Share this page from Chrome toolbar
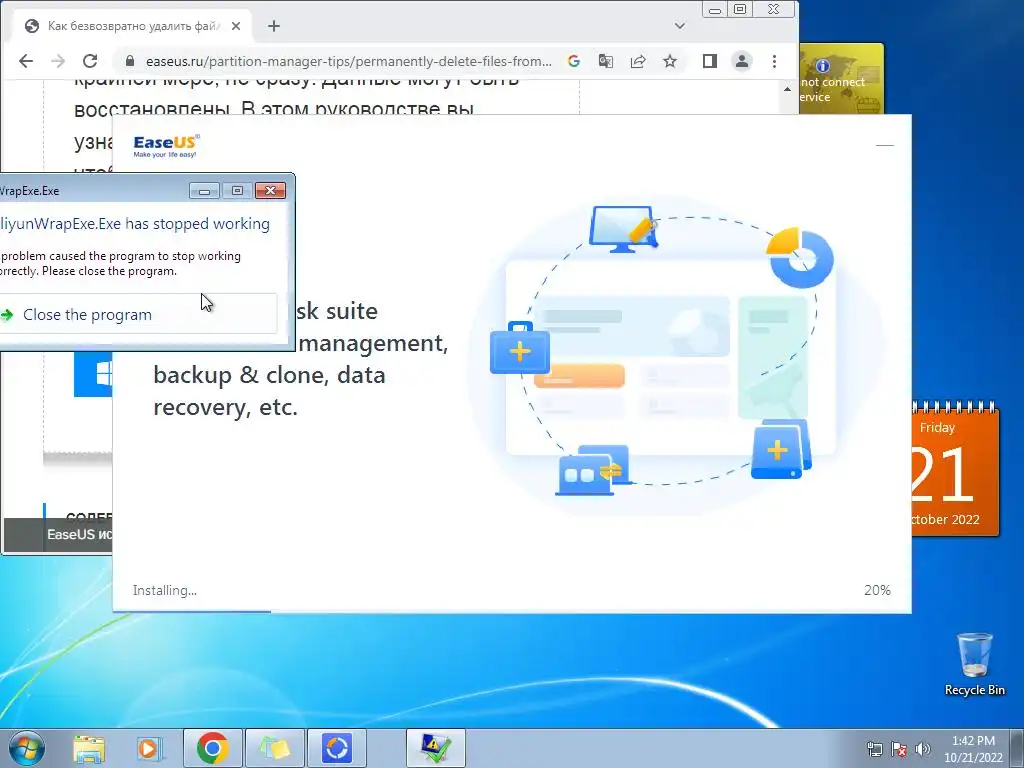This screenshot has height=768, width=1024. coord(637,61)
